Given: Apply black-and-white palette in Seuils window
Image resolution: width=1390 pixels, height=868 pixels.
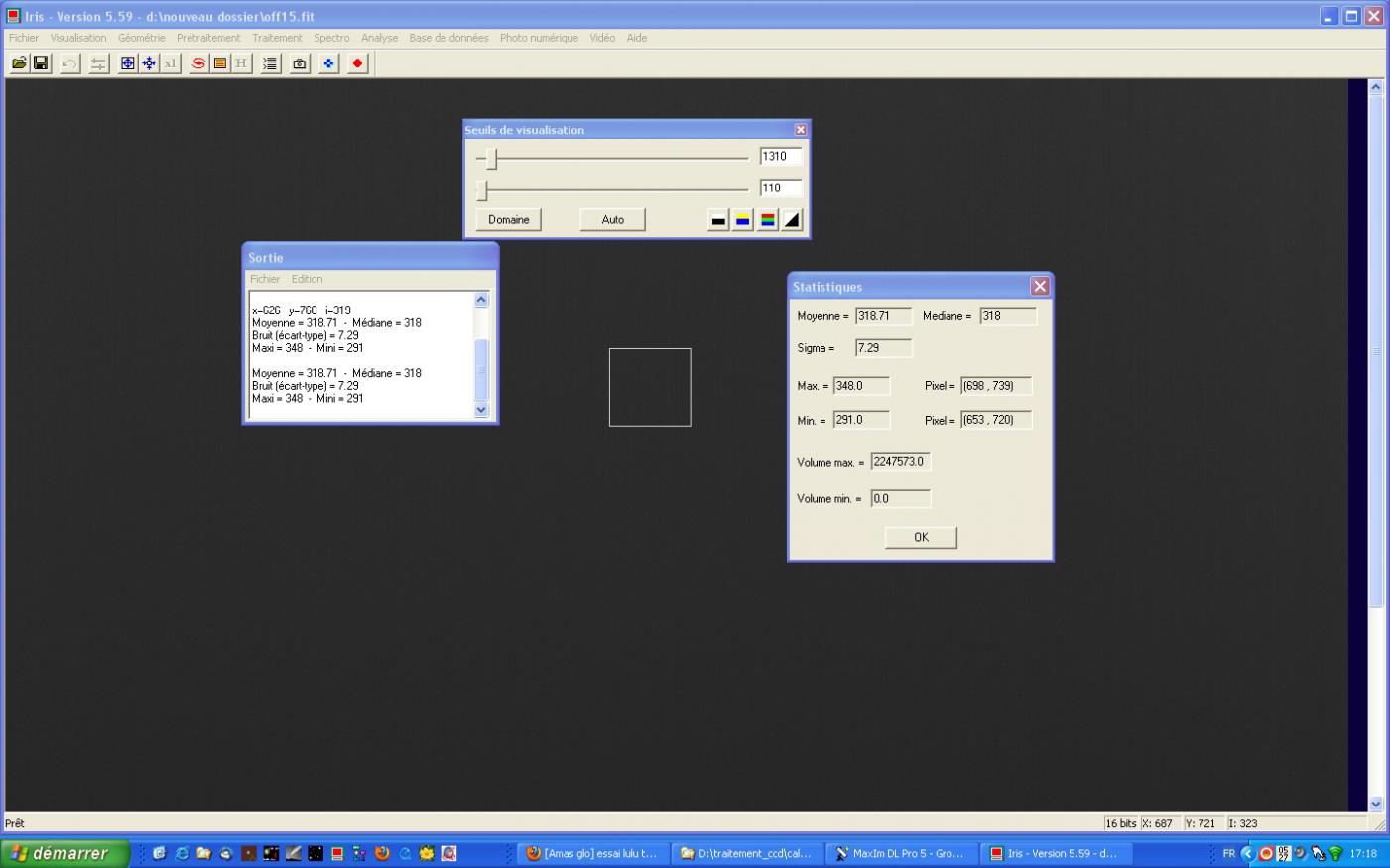Looking at the screenshot, I should (718, 220).
